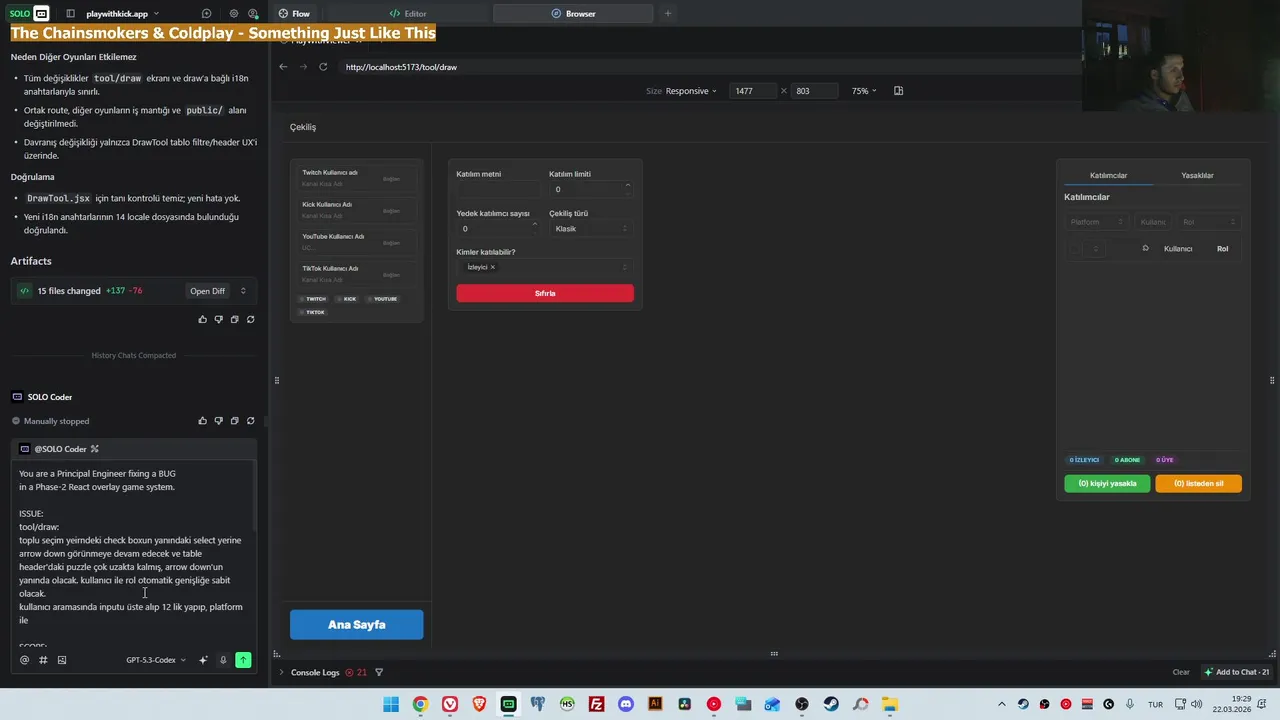The height and width of the screenshot is (720, 1280).
Task: Switch to the Yasaklılar tab
Action: (1197, 176)
